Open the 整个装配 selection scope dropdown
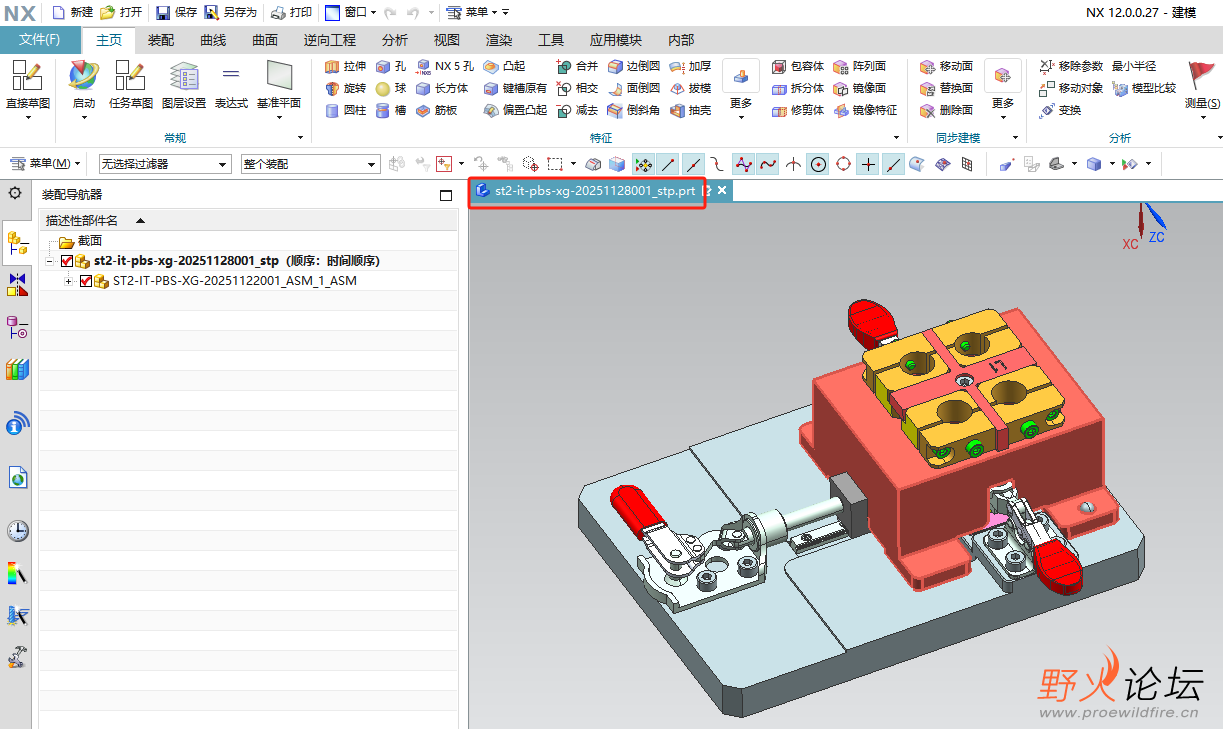The height and width of the screenshot is (729, 1223). [310, 164]
